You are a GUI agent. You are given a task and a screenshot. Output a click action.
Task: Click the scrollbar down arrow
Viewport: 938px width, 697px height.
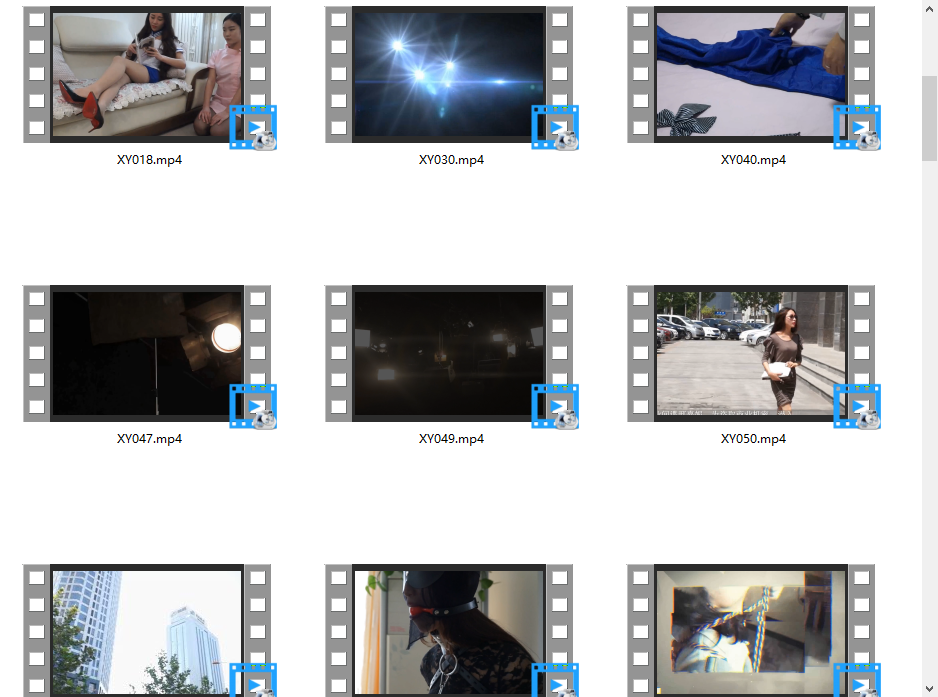pyautogui.click(x=930, y=689)
